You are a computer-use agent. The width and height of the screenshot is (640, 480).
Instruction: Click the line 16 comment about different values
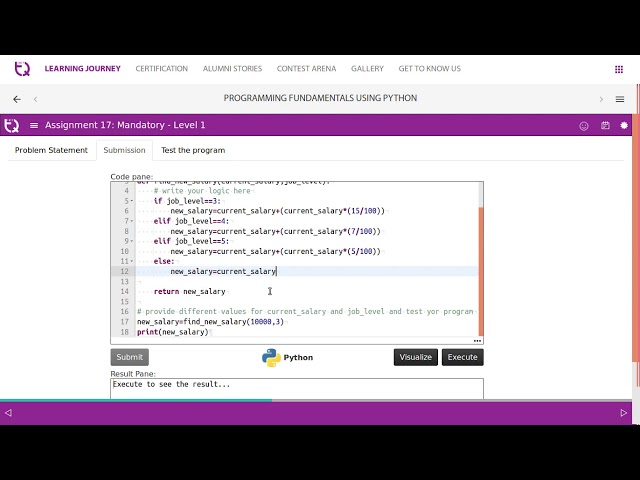305,311
